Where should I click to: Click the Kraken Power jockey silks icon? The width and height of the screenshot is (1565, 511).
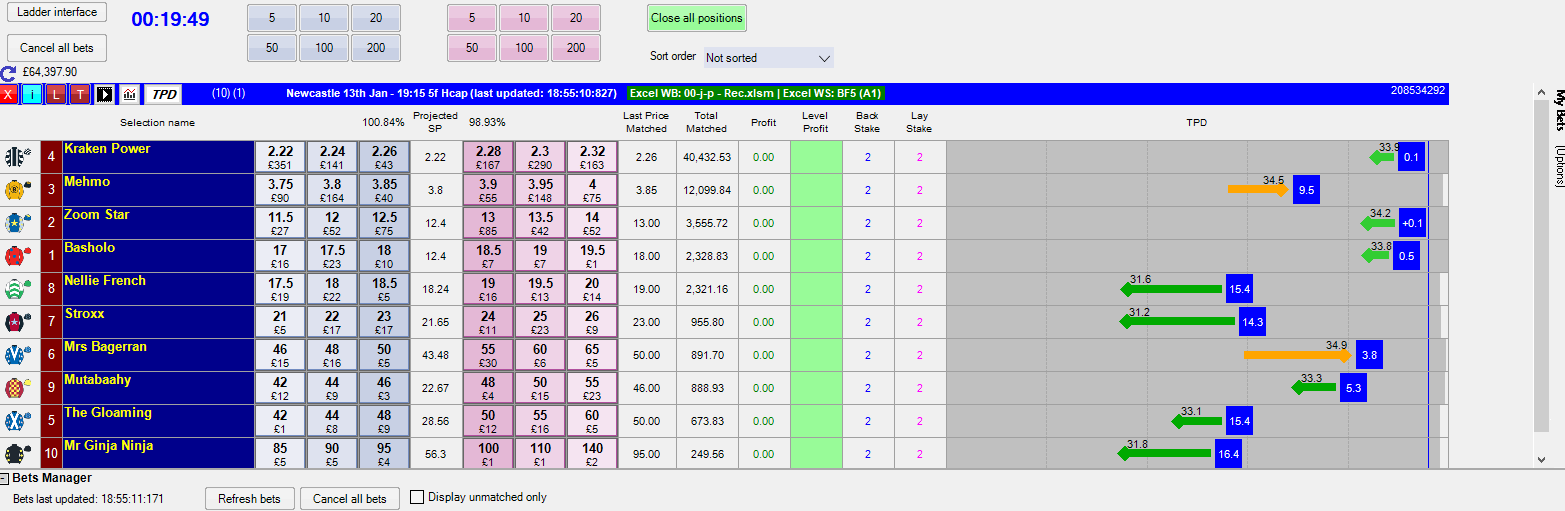click(x=15, y=157)
